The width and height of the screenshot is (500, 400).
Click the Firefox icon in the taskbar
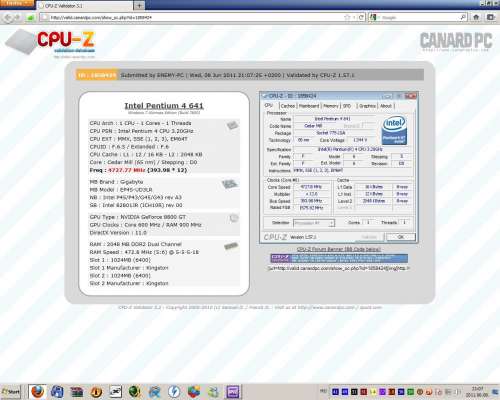37,392
